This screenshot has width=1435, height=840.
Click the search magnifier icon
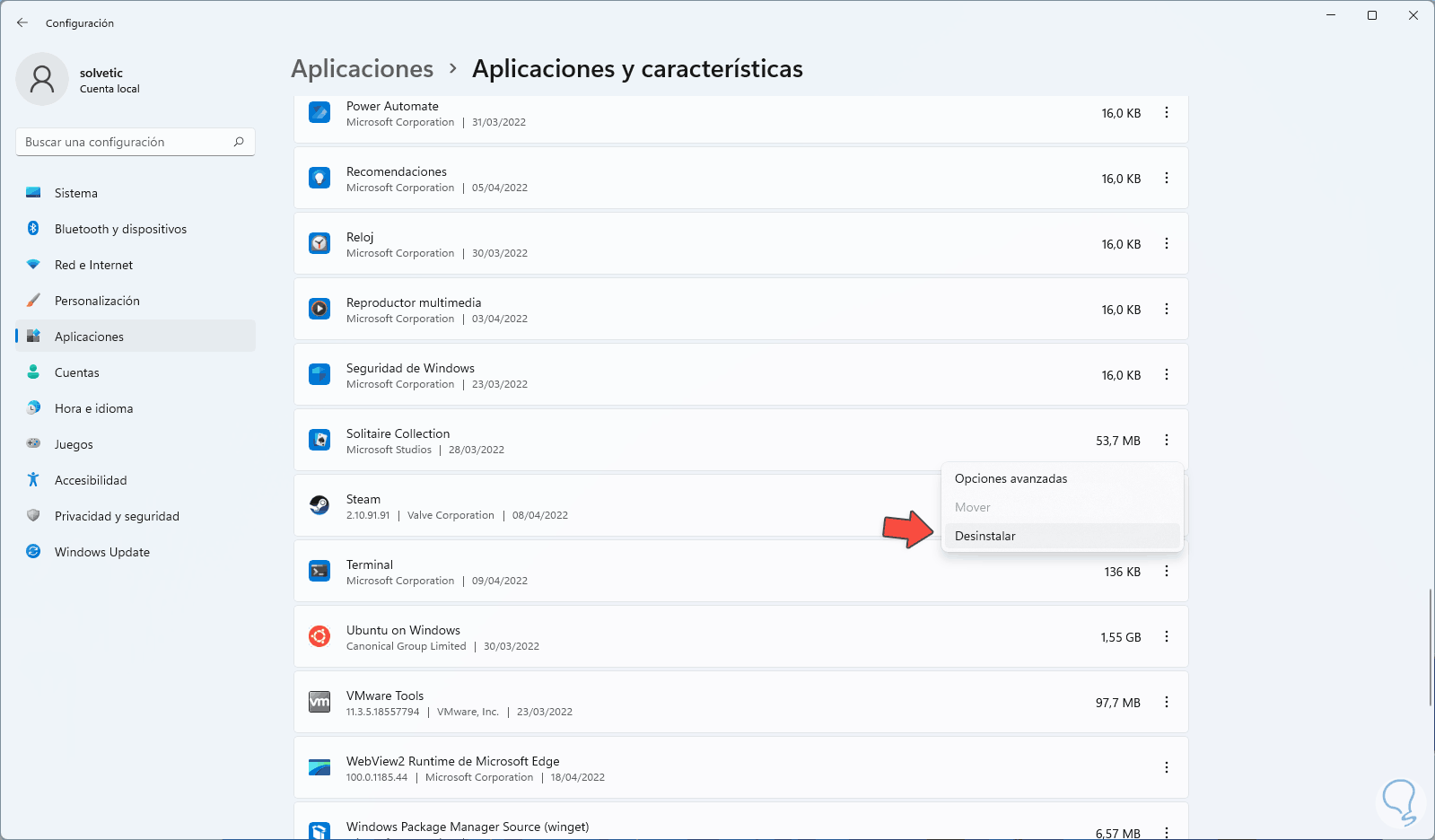239,142
